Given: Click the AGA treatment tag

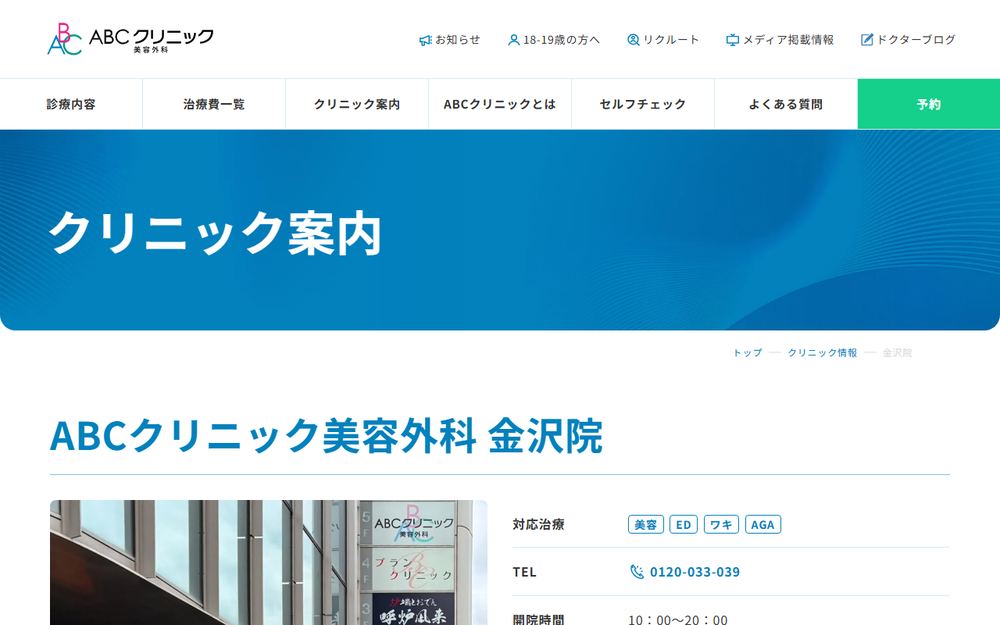Looking at the screenshot, I should tap(763, 524).
